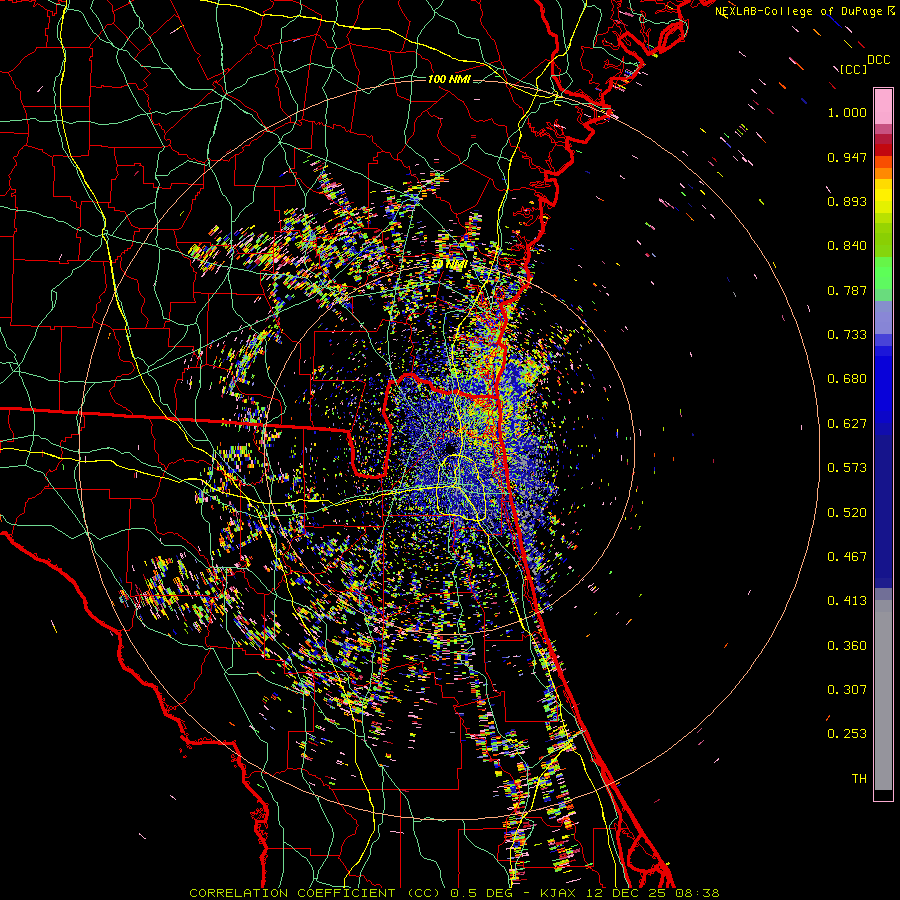This screenshot has height=900, width=900.
Task: Select the 0.360 legend value
Action: click(x=847, y=645)
